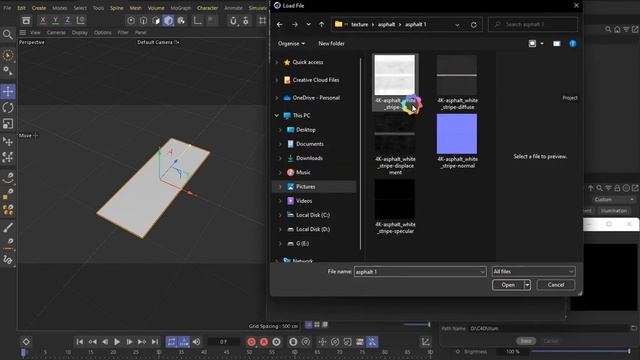Viewport: 640px width, 360px height.
Task: Select the Scale tool in left toolbar
Action: pyautogui.click(x=8, y=124)
